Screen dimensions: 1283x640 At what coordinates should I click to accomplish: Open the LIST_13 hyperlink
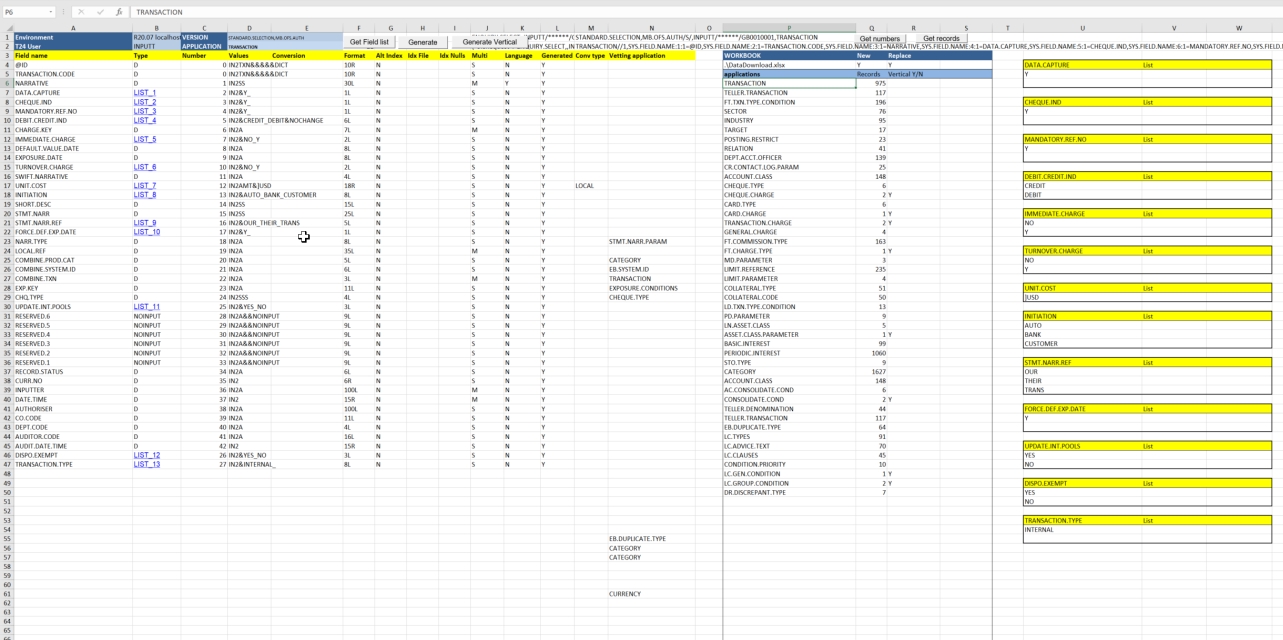(147, 464)
